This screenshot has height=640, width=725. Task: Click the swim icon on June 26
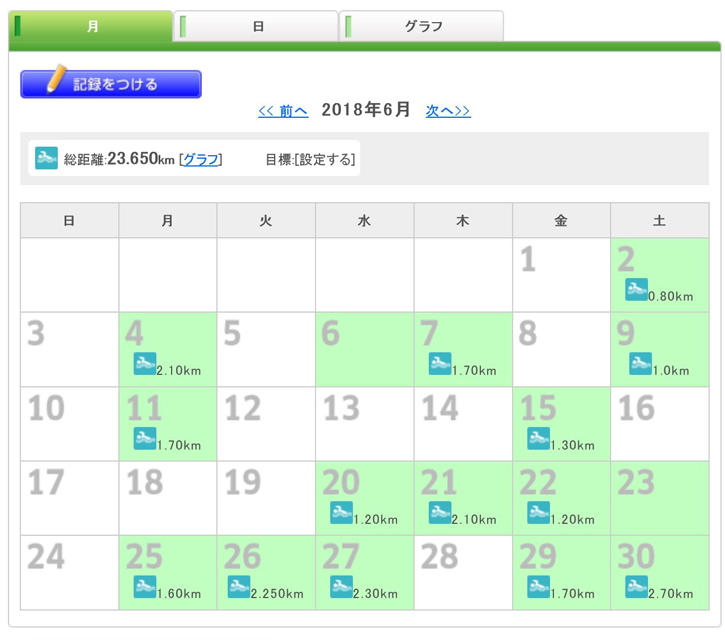(x=239, y=587)
